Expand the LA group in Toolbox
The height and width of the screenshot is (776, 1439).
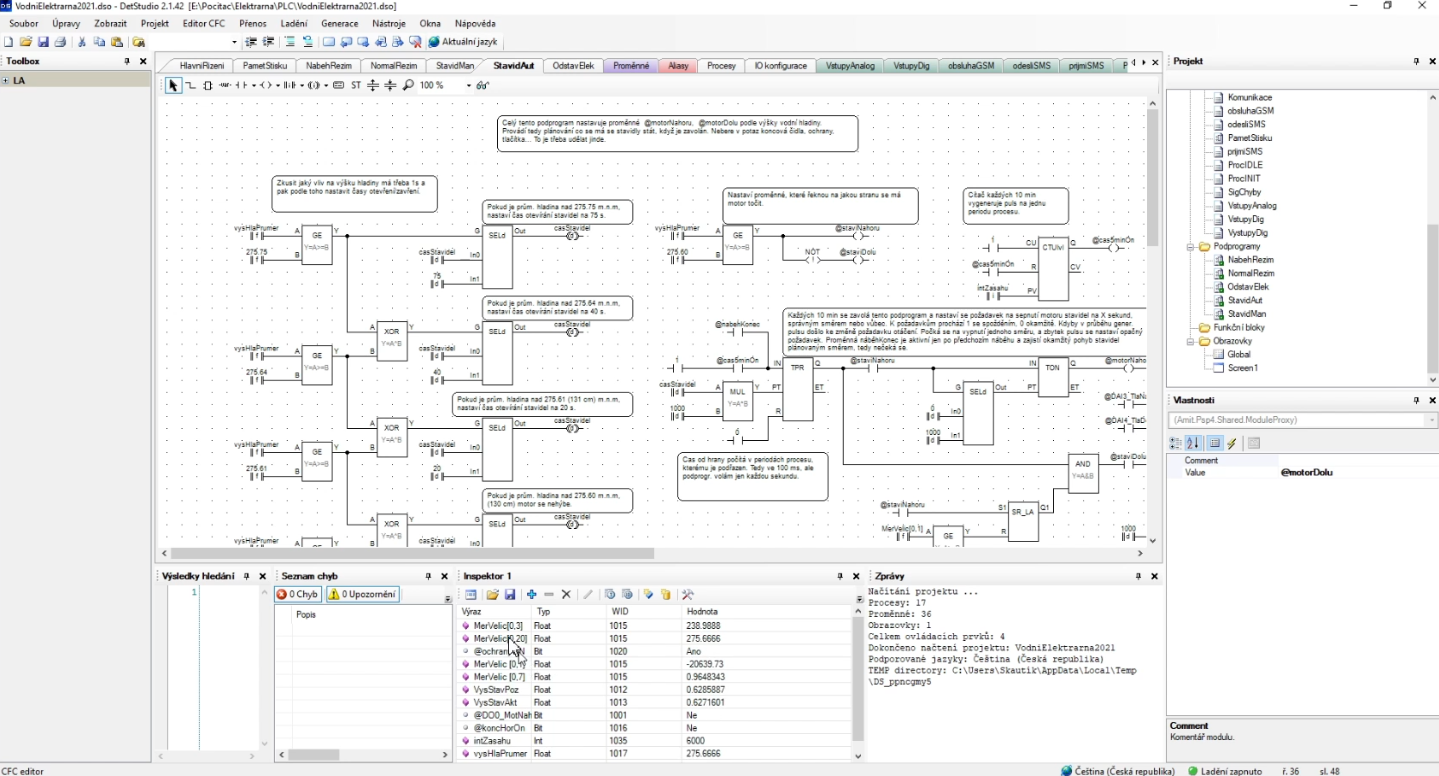click(x=7, y=80)
